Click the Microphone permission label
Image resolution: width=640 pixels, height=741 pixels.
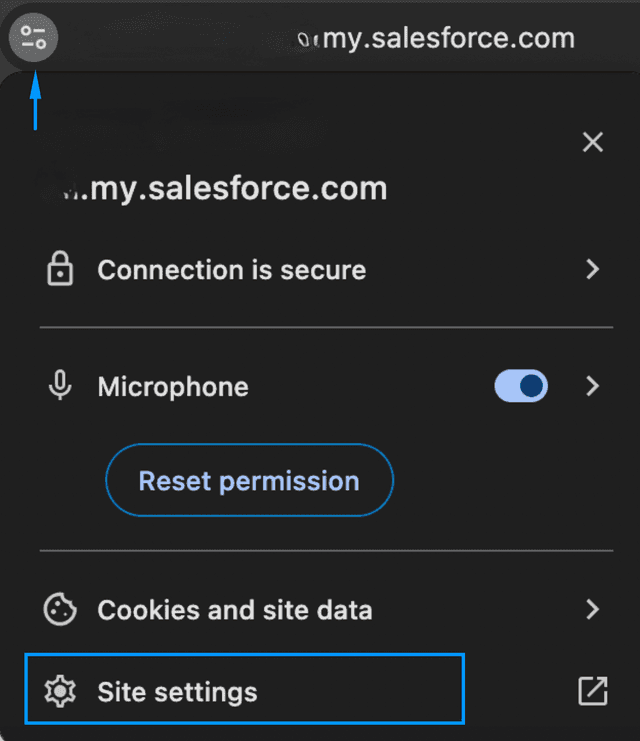pos(173,387)
